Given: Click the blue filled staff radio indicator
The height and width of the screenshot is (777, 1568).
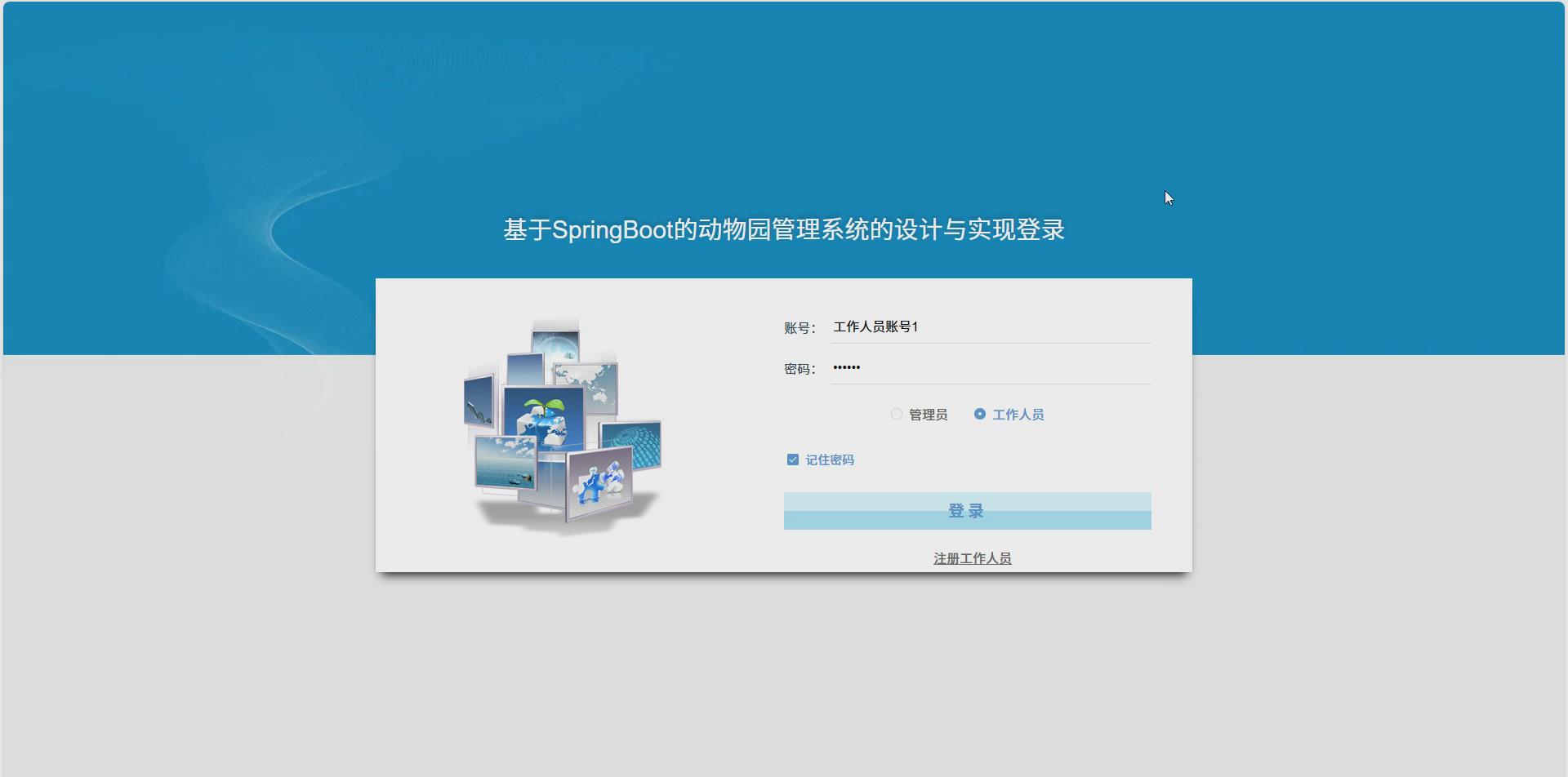Looking at the screenshot, I should point(979,414).
